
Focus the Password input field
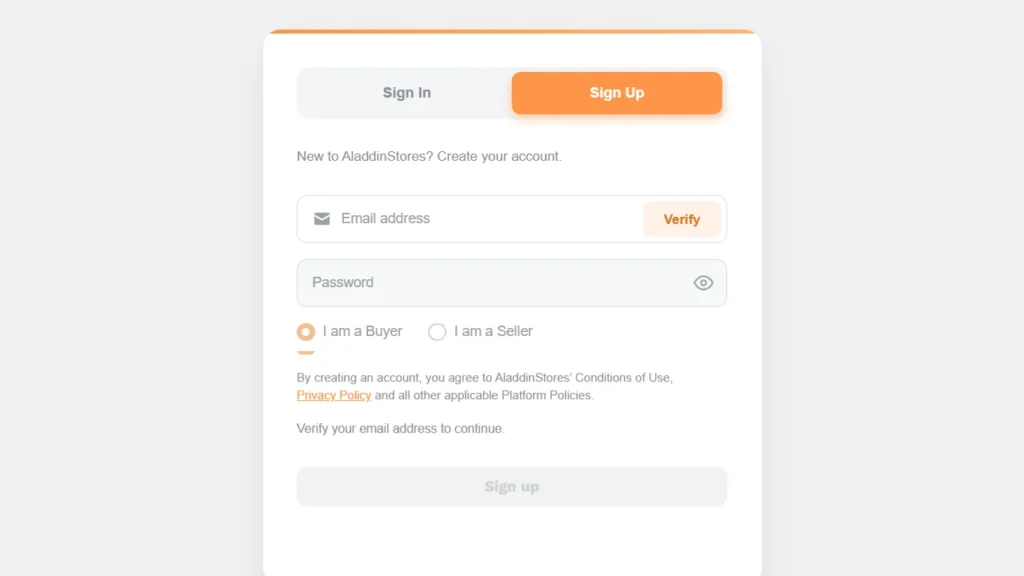click(x=511, y=283)
